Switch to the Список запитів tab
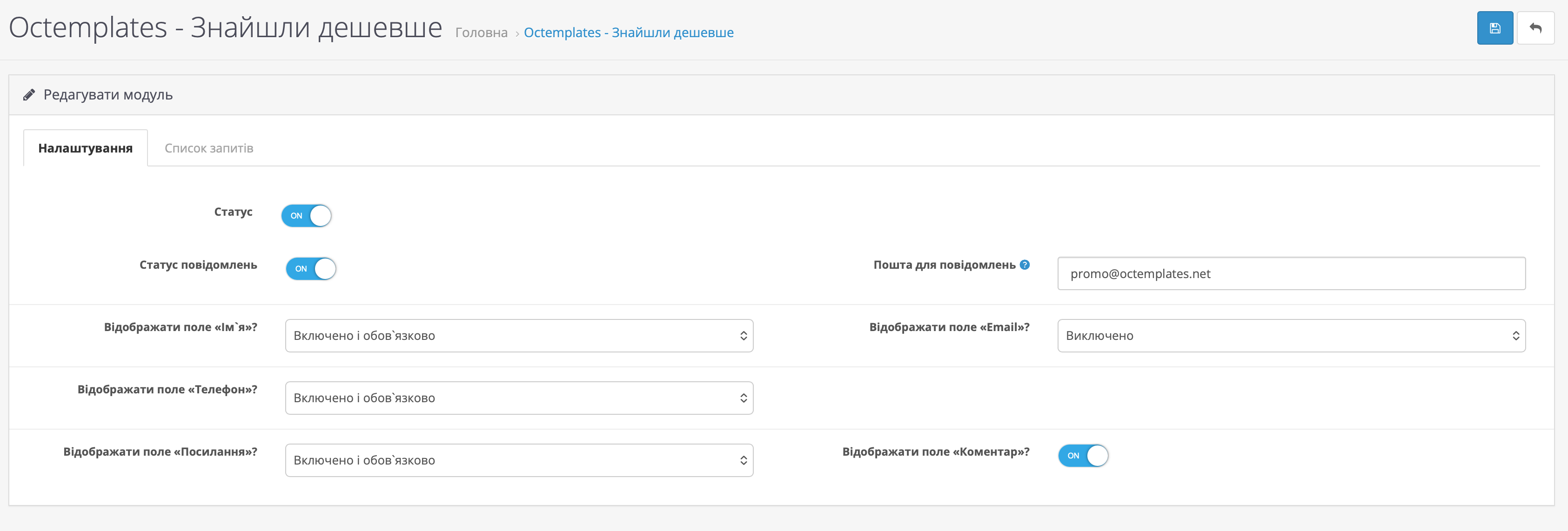Viewport: 1568px width, 531px height. tap(209, 148)
